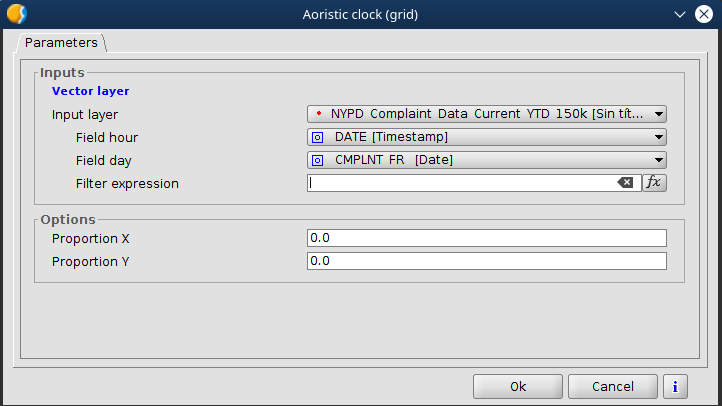Click the CMPLNT FR field type icon
The image size is (722, 406).
(318, 160)
